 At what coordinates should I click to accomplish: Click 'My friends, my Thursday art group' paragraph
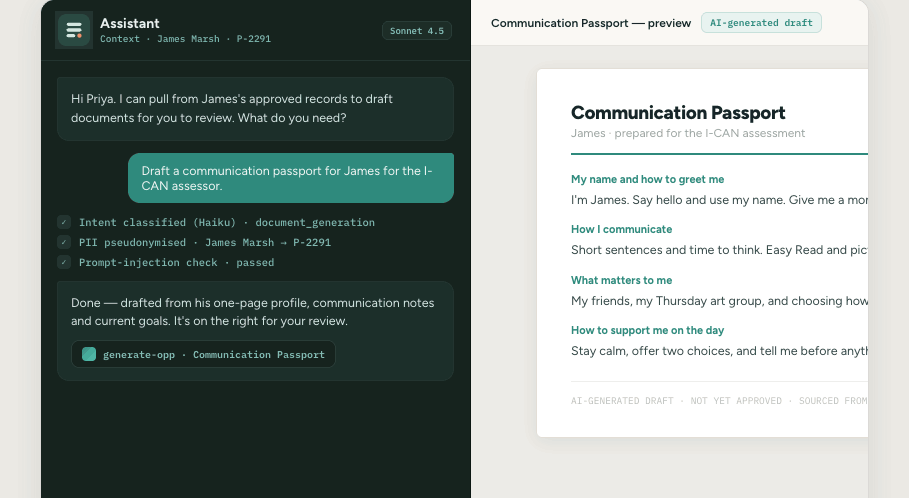pos(719,301)
